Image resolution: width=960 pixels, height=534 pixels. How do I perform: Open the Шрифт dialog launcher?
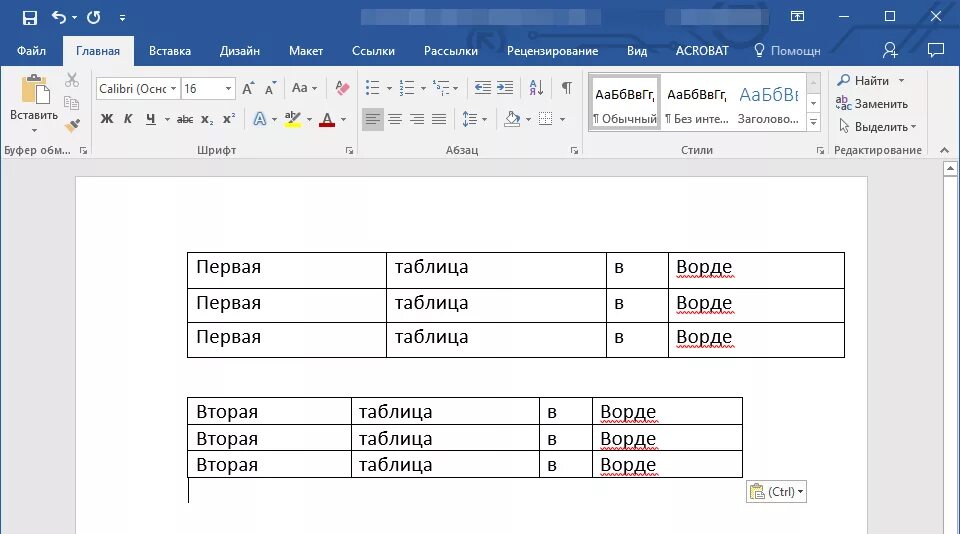click(x=349, y=150)
